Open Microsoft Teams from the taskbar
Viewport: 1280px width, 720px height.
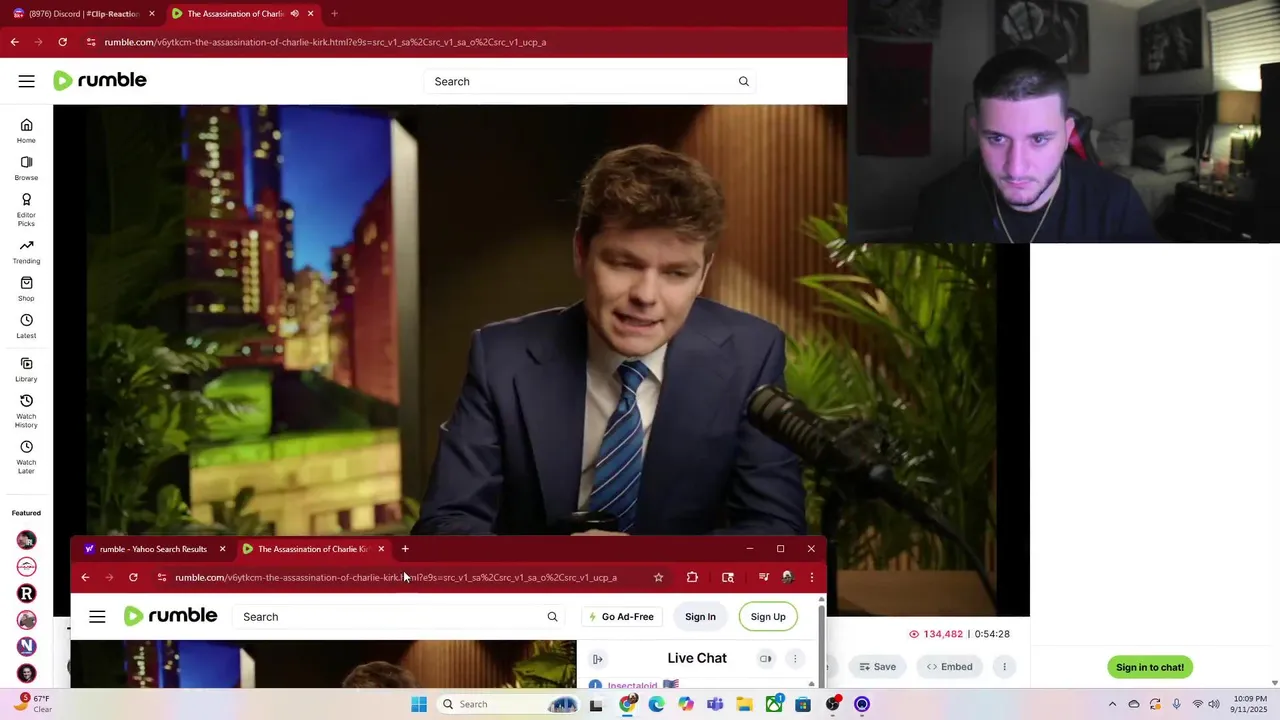(x=715, y=704)
